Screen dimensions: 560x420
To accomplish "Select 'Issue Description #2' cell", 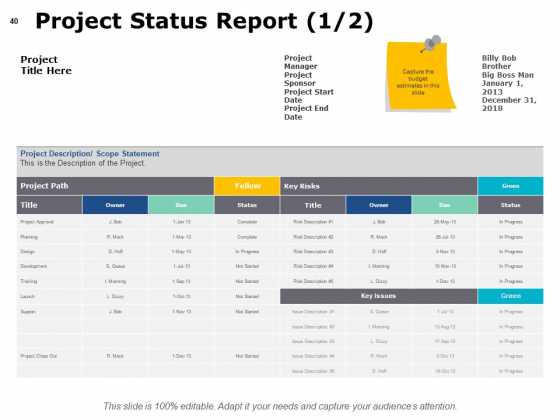I will 313,327.
